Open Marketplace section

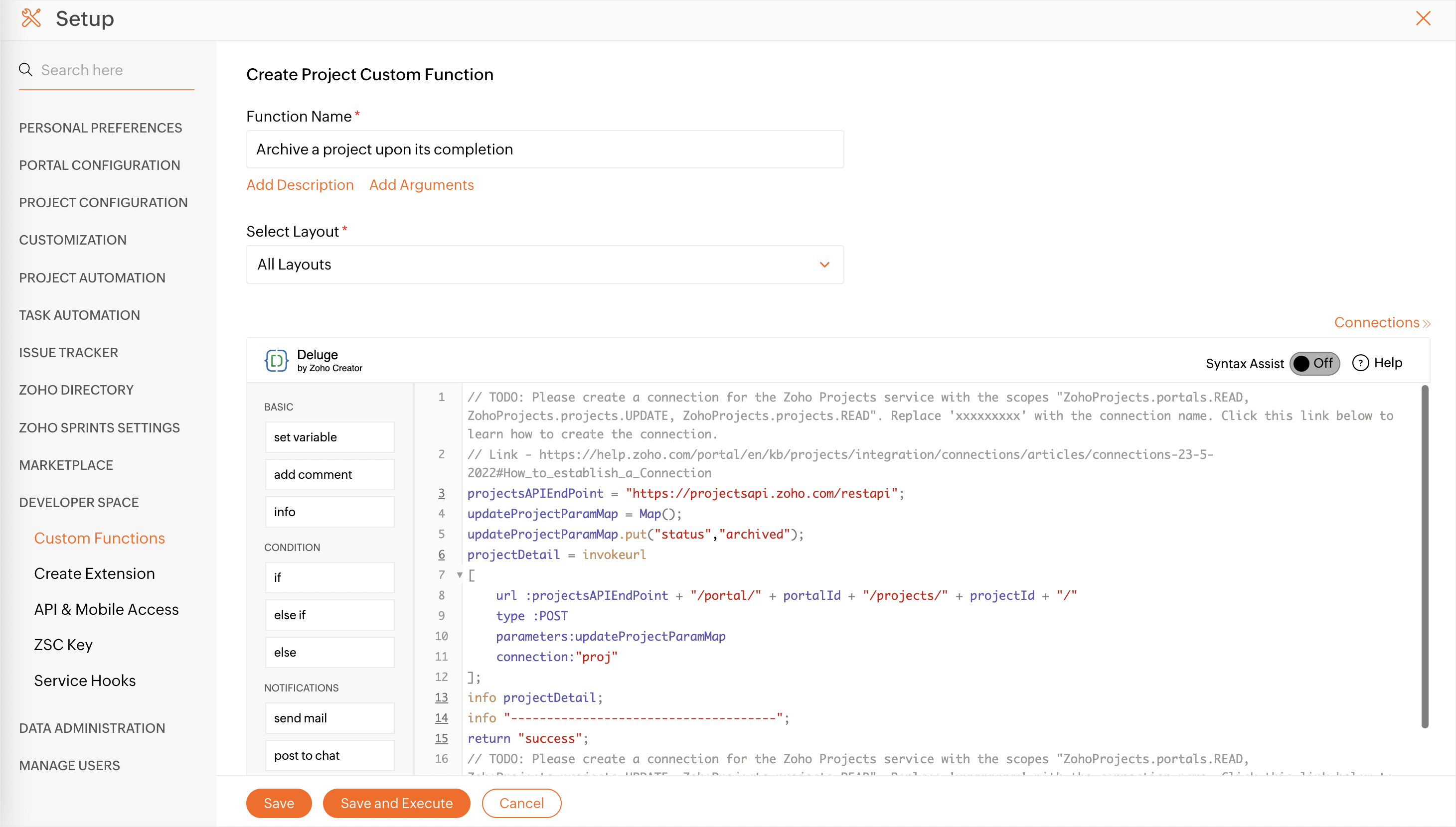click(x=66, y=465)
